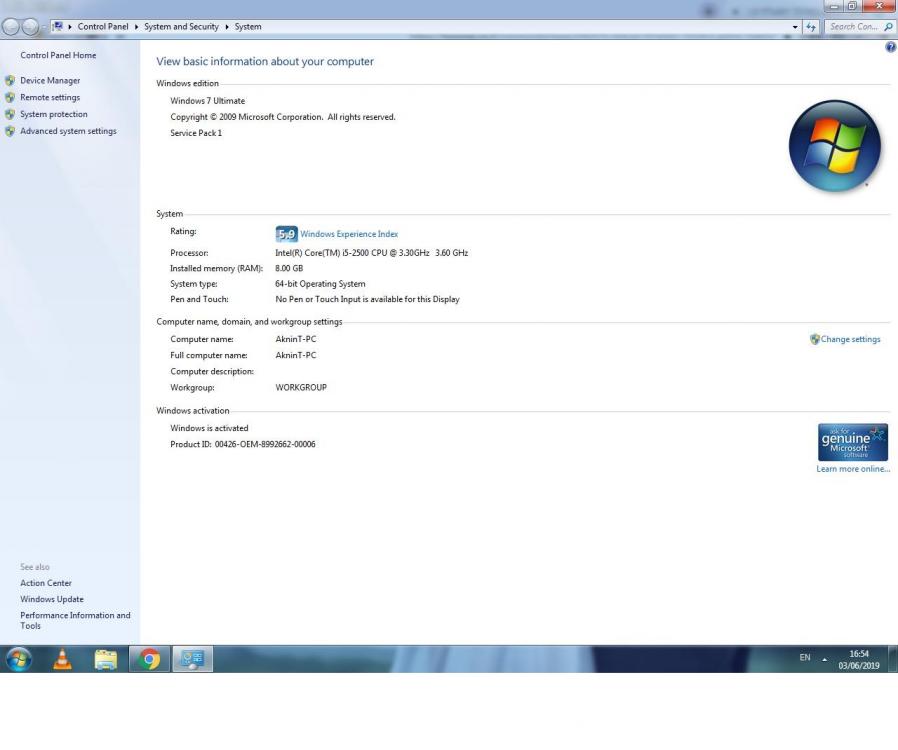Viewport: 898px width, 750px height.
Task: Open the address bar history dropdown arrow
Action: (795, 27)
